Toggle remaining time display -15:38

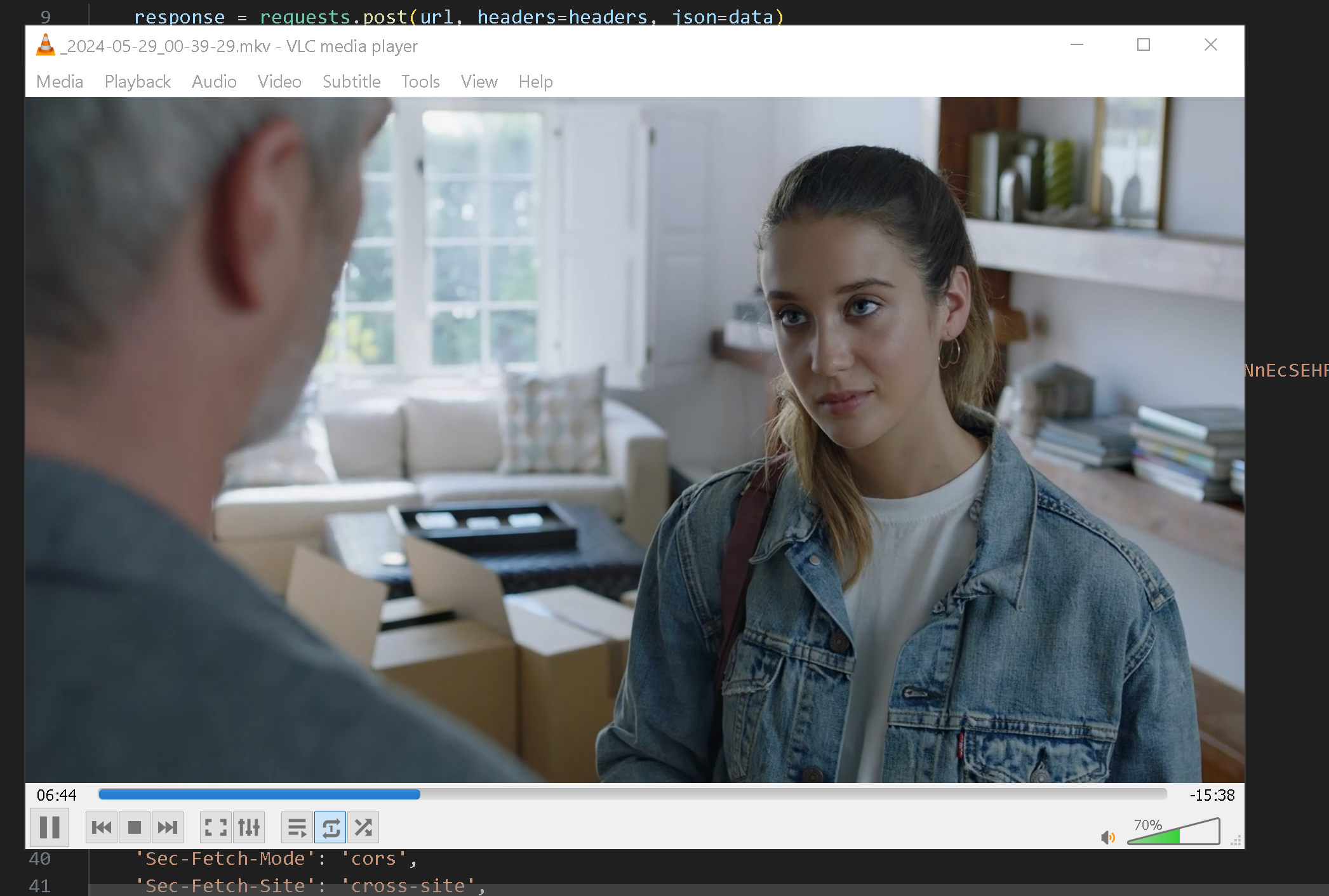[1212, 795]
